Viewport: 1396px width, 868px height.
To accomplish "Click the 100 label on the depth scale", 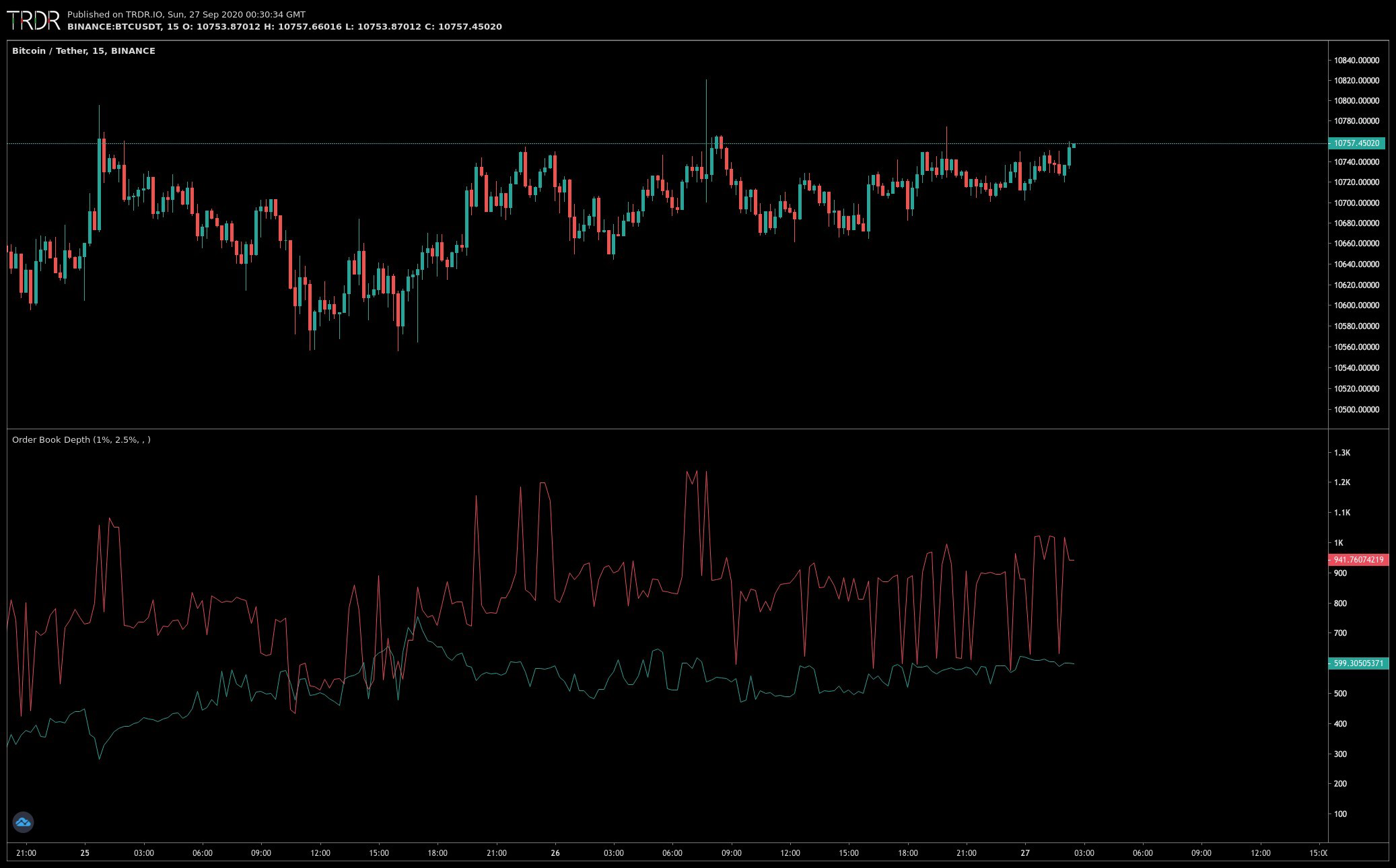I will 1340,814.
